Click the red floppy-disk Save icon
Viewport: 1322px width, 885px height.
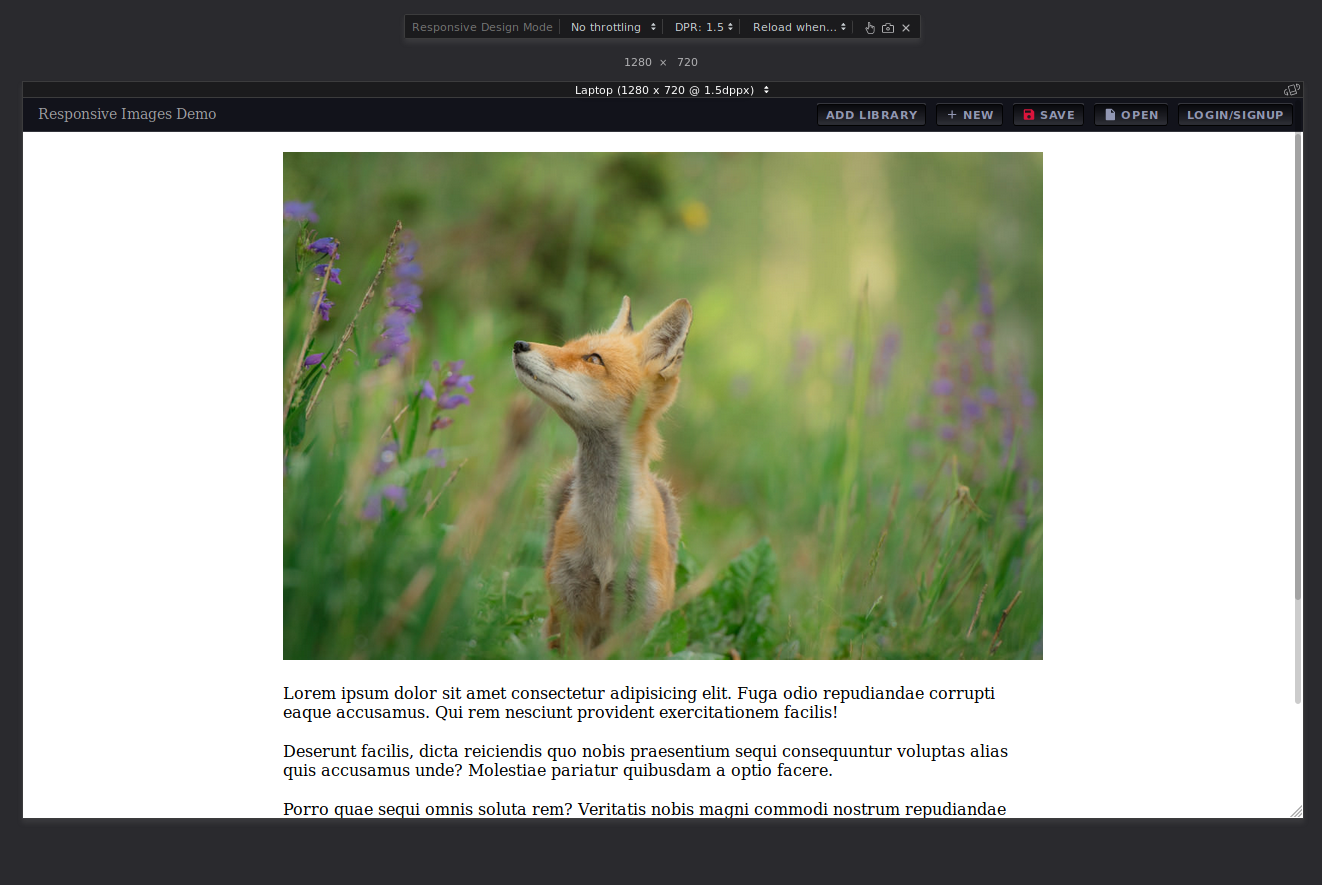click(x=1028, y=115)
